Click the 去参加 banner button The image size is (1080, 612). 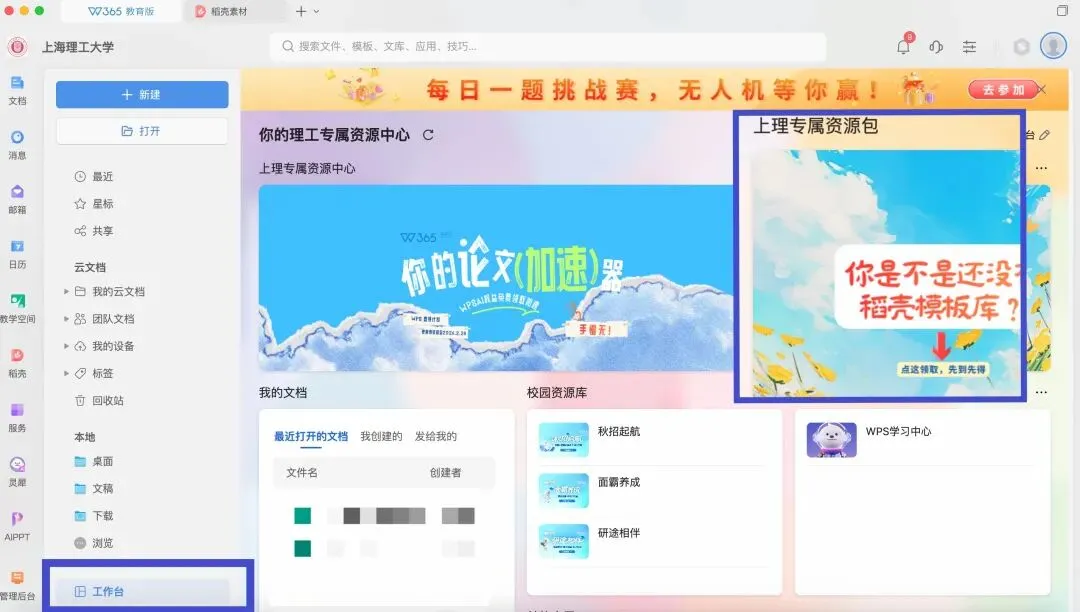click(x=1002, y=89)
